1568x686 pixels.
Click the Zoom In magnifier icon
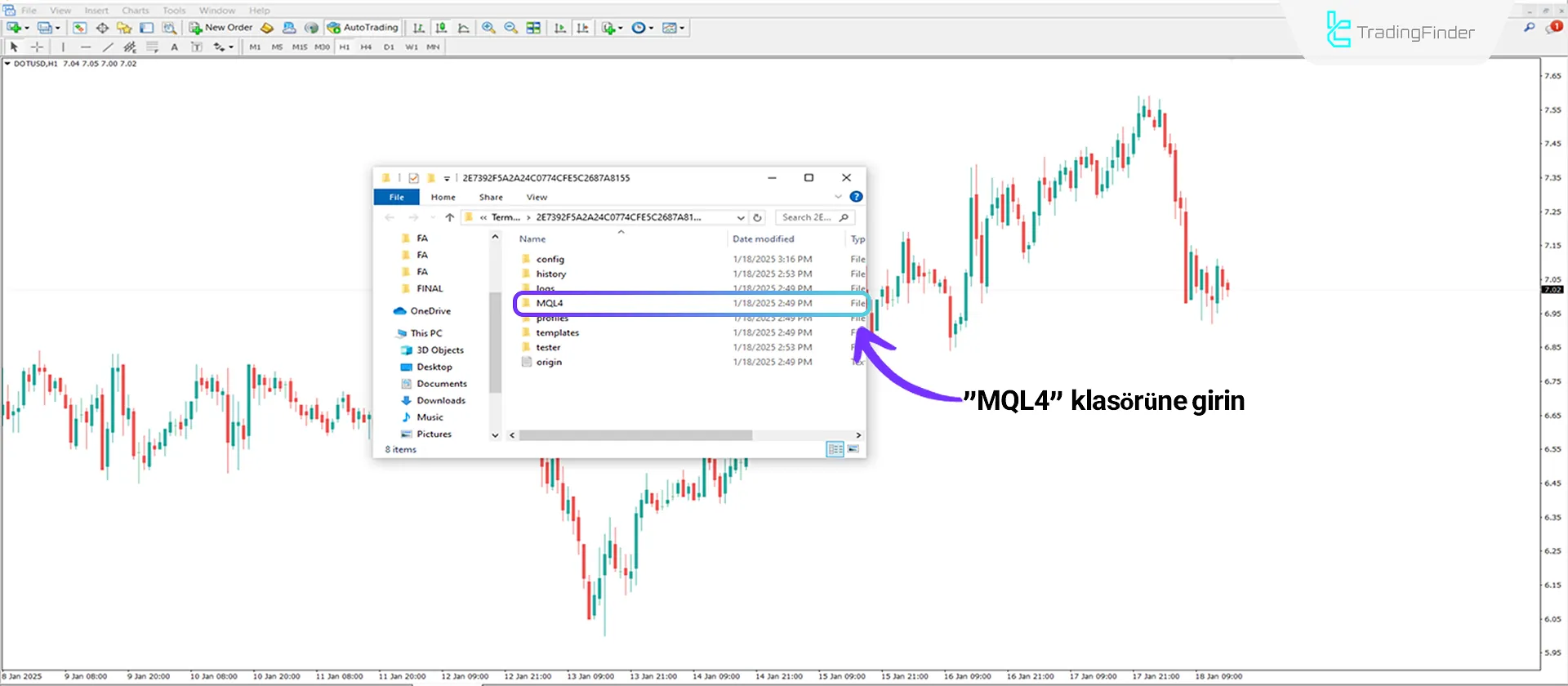pyautogui.click(x=488, y=28)
